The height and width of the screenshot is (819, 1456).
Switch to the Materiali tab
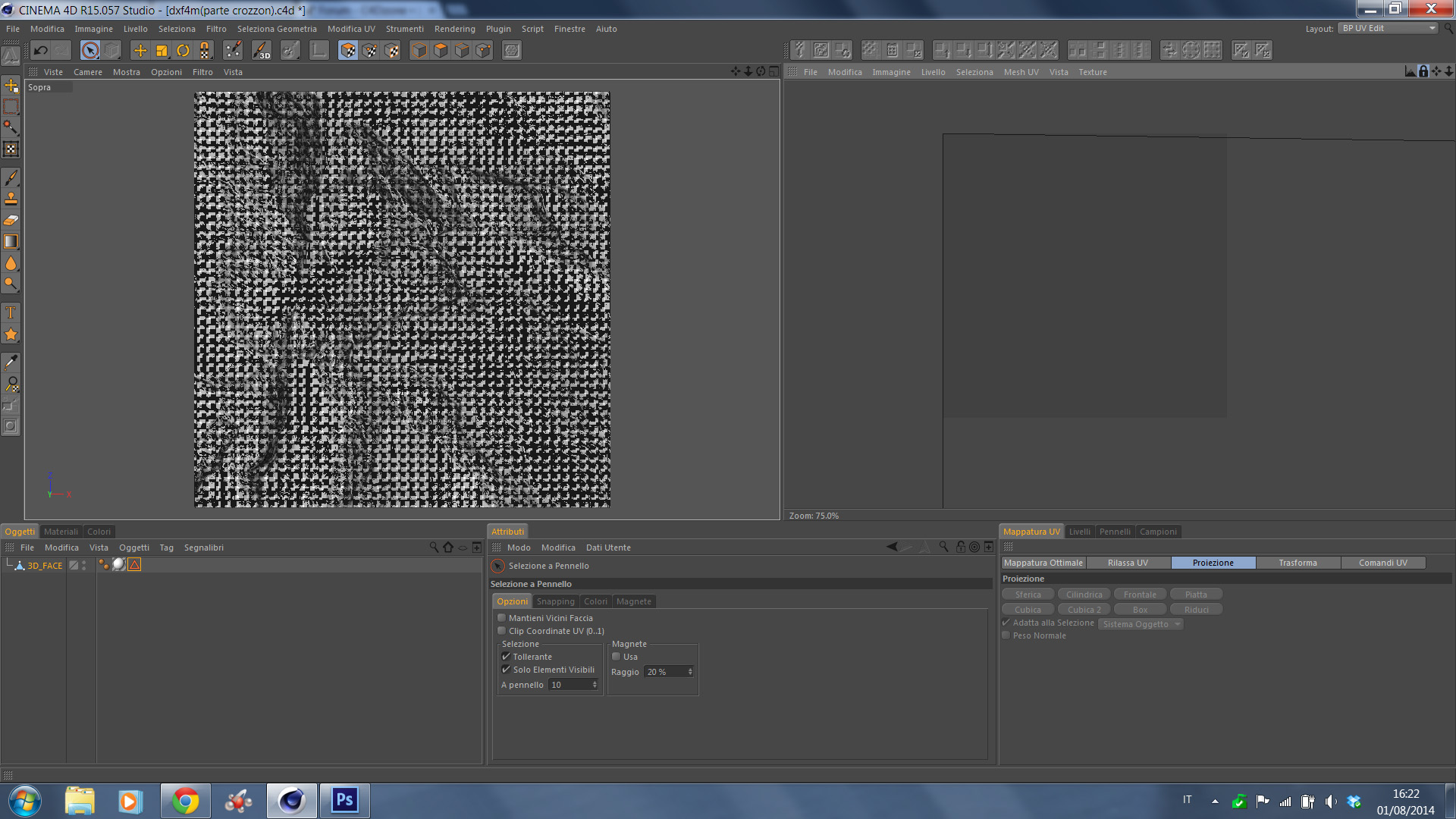61,532
